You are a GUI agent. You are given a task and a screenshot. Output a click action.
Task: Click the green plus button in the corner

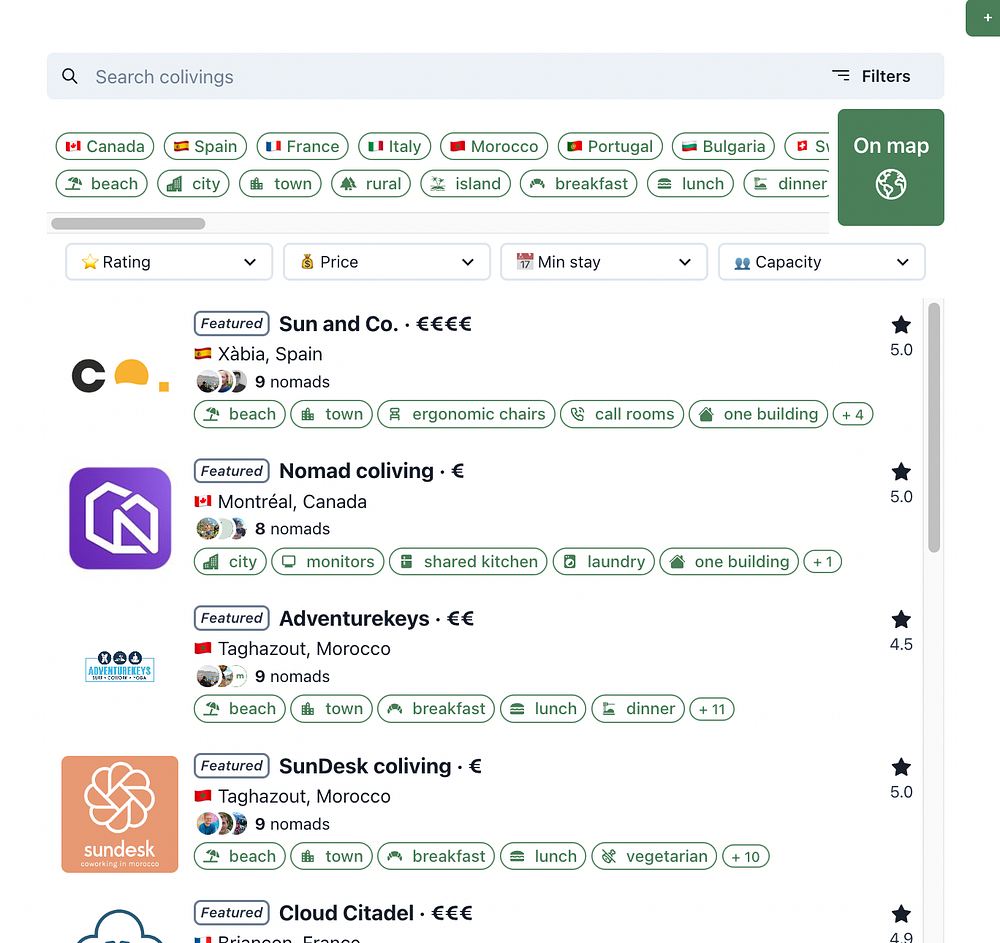[x=988, y=18]
